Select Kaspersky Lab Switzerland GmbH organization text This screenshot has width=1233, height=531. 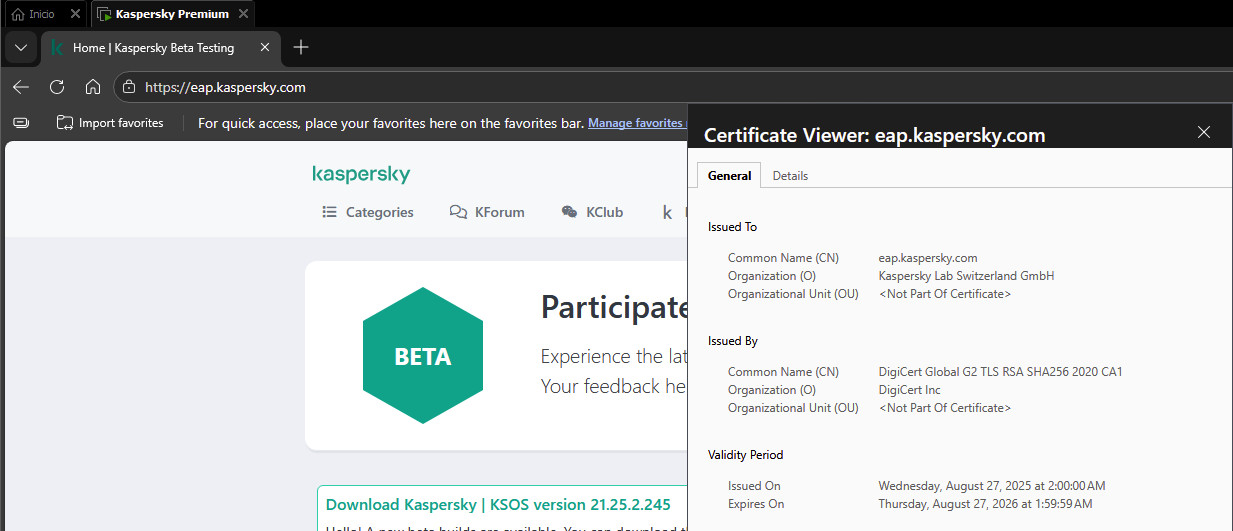point(966,276)
